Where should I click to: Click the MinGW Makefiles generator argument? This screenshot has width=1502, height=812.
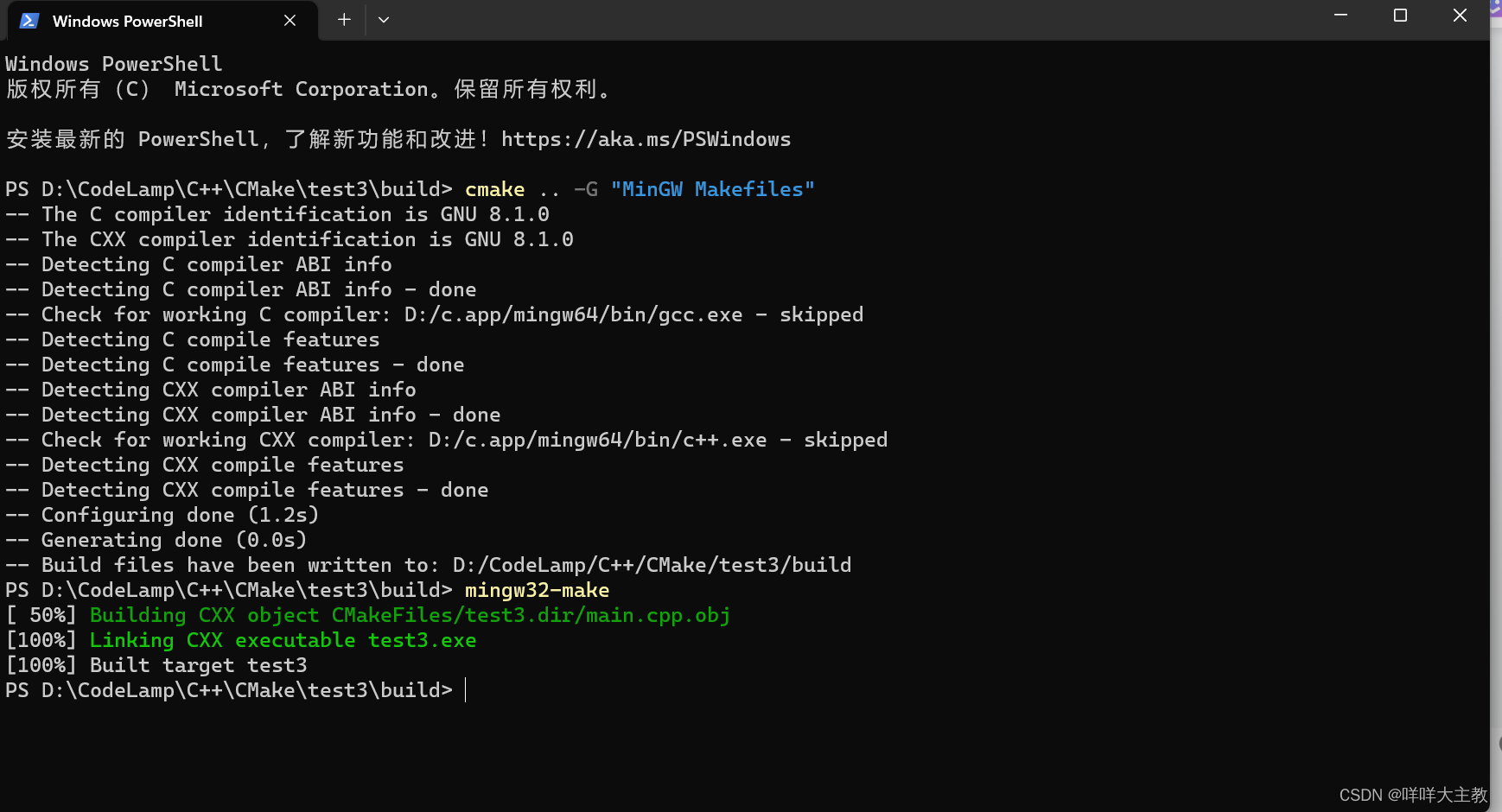pyautogui.click(x=711, y=189)
